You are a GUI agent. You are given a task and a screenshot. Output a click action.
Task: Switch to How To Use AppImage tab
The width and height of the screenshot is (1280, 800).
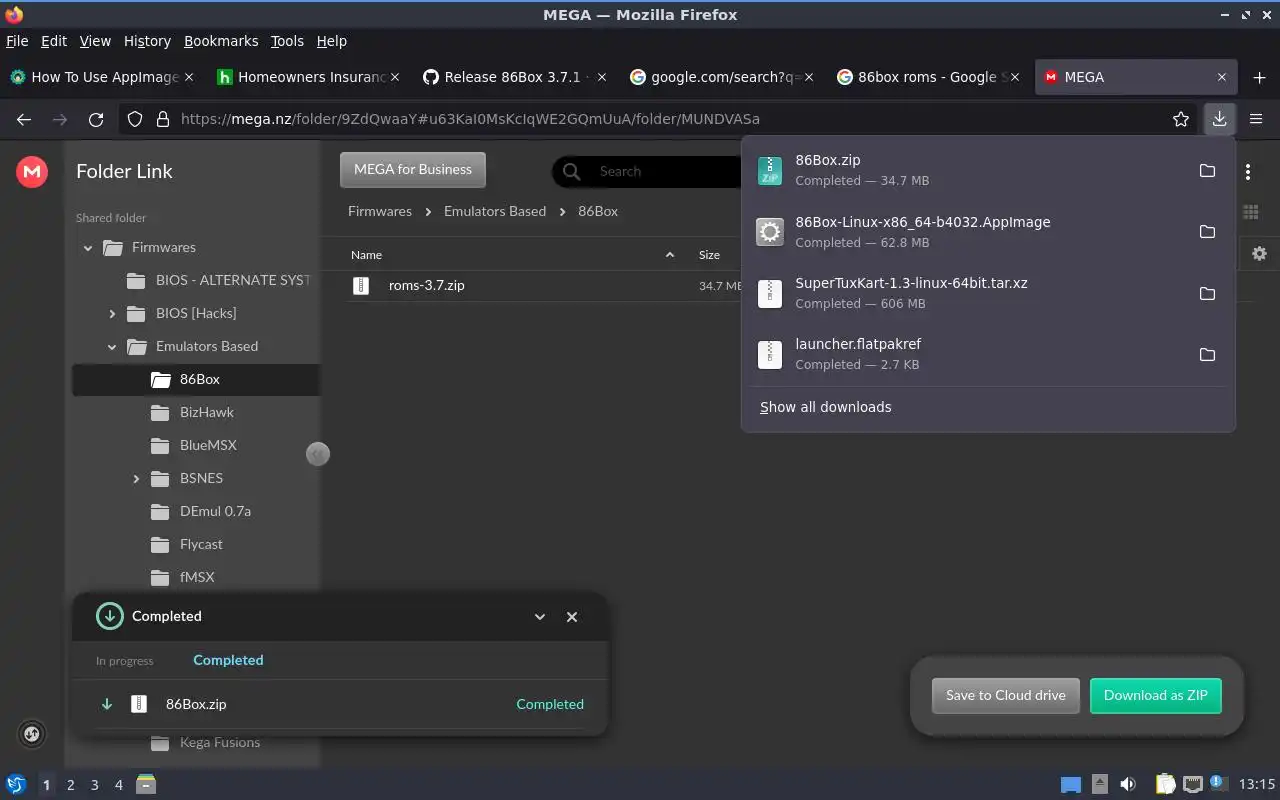click(x=100, y=77)
